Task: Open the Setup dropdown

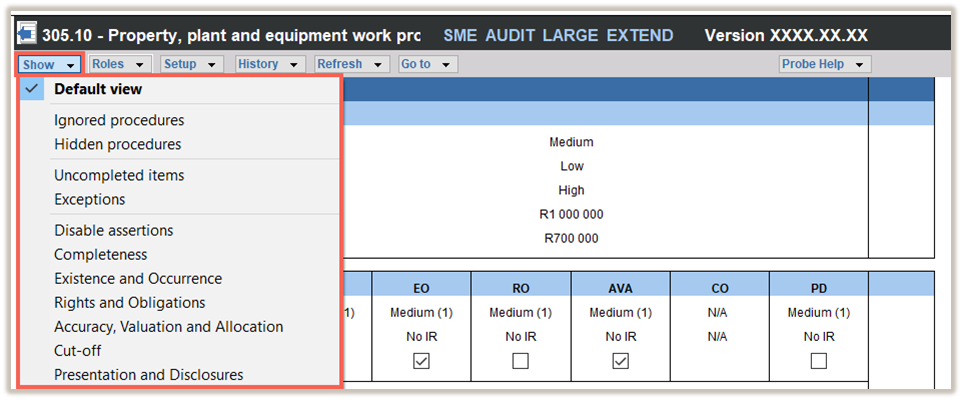Action: [x=192, y=64]
